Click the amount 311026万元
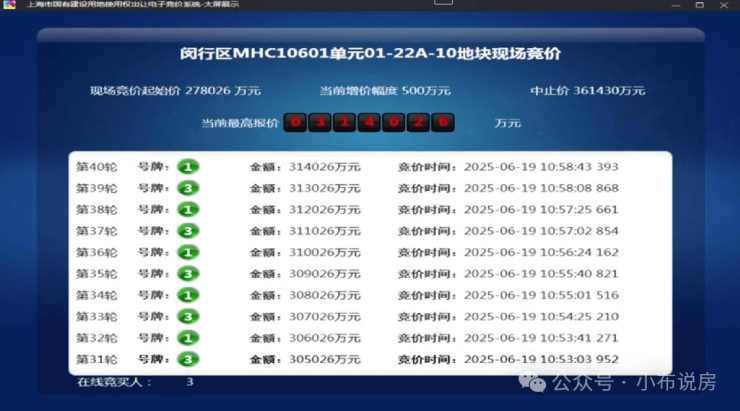The image size is (740, 411). [325, 231]
